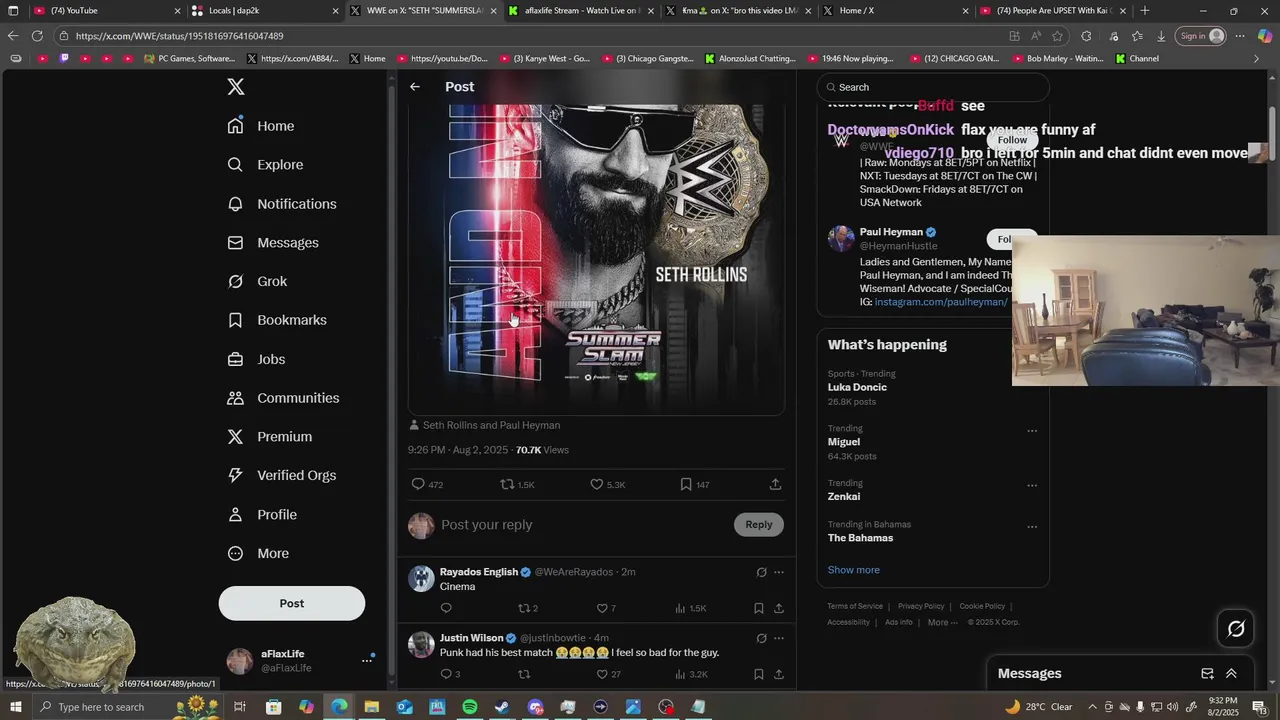1280x720 pixels.
Task: Share the Rayados English comment
Action: coord(778,608)
